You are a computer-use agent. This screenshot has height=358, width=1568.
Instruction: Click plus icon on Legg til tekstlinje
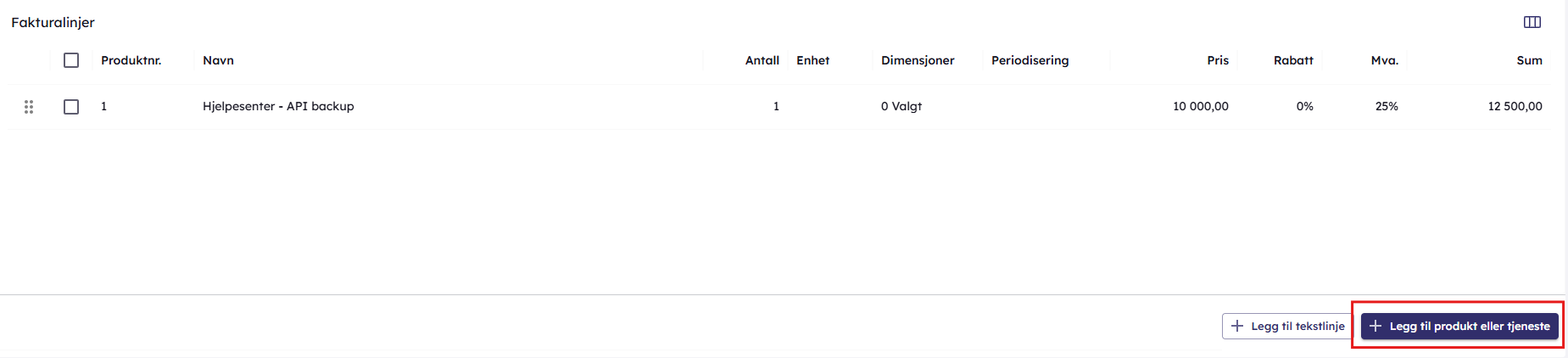coord(1237,326)
